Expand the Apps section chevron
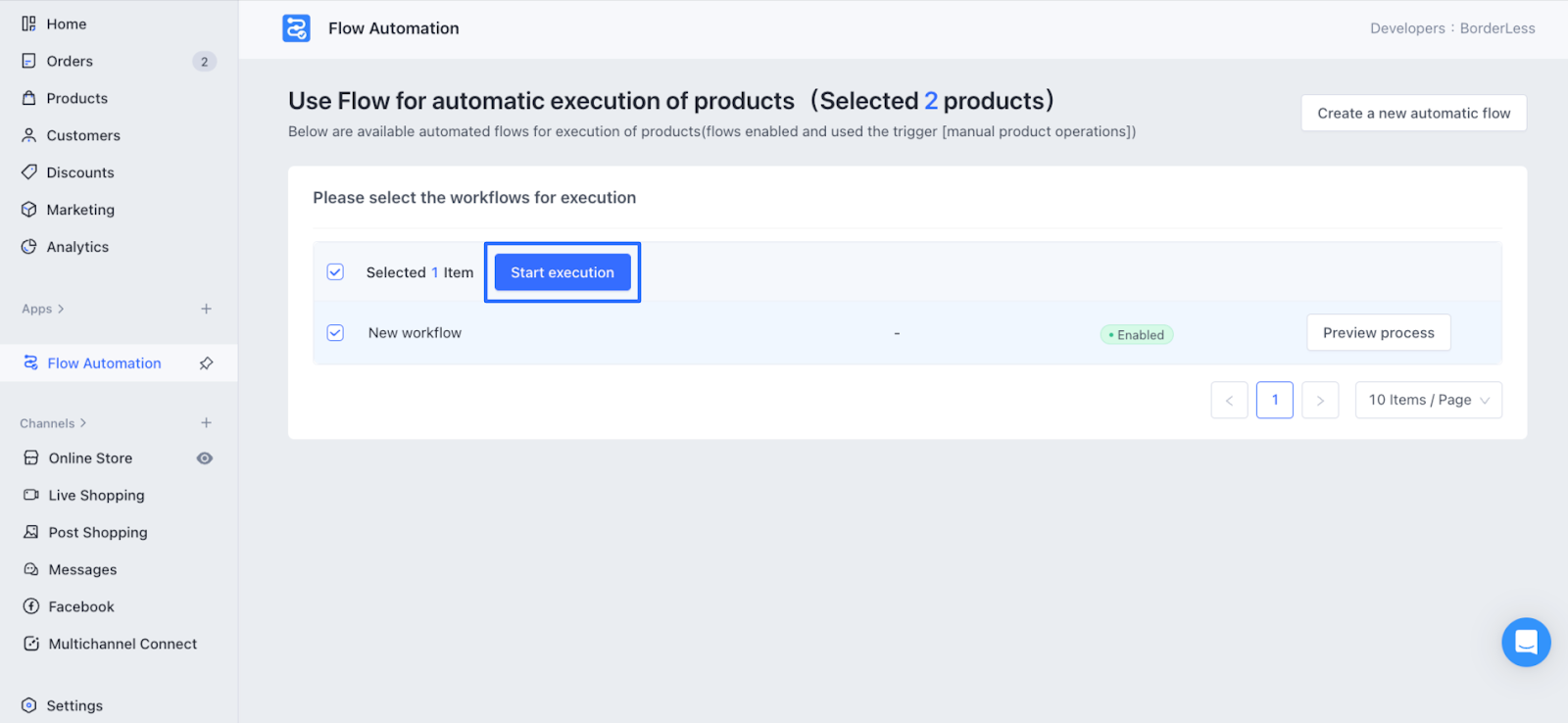The width and height of the screenshot is (1568, 723). pyautogui.click(x=61, y=309)
